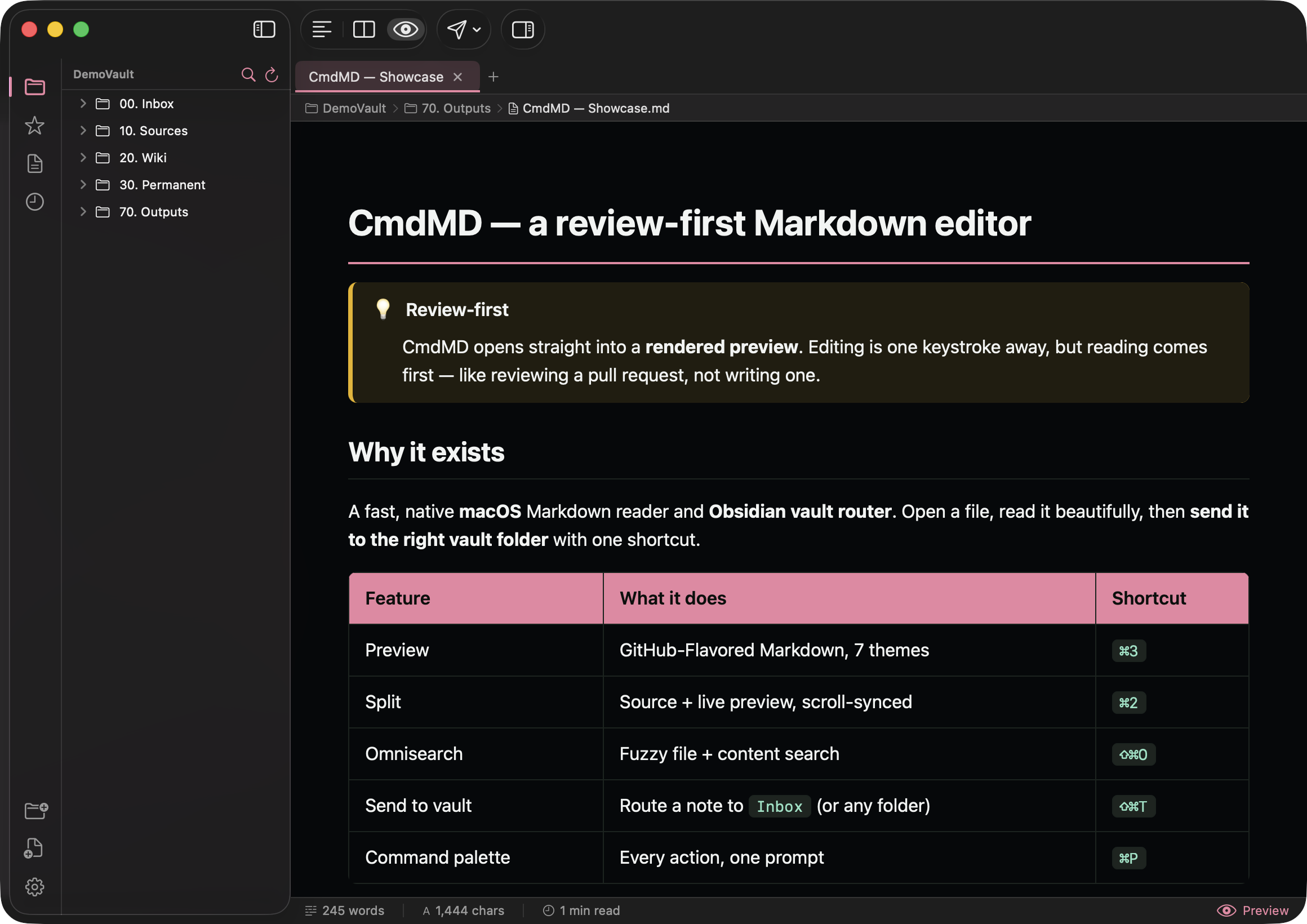Click the 1,444 chars status bar entry
Viewport: 1307px width, 924px height.
pos(463,910)
